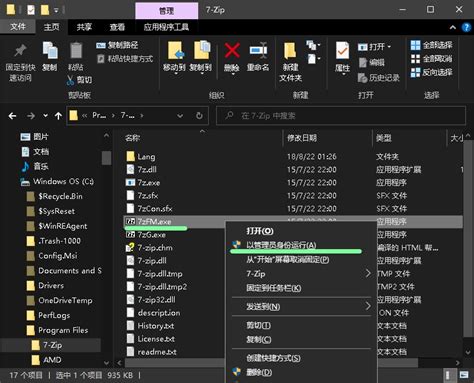This screenshot has height=383, width=474.
Task: Click the Select all option in ribbon
Action: 431,45
